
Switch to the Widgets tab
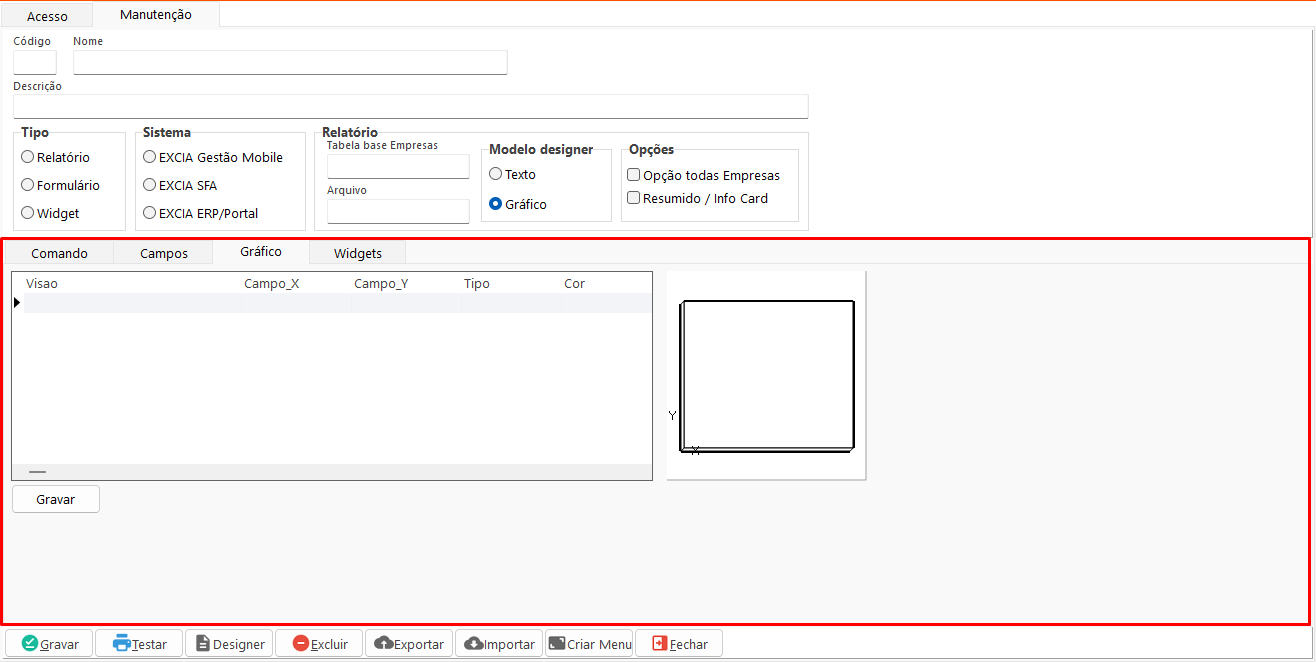point(358,253)
